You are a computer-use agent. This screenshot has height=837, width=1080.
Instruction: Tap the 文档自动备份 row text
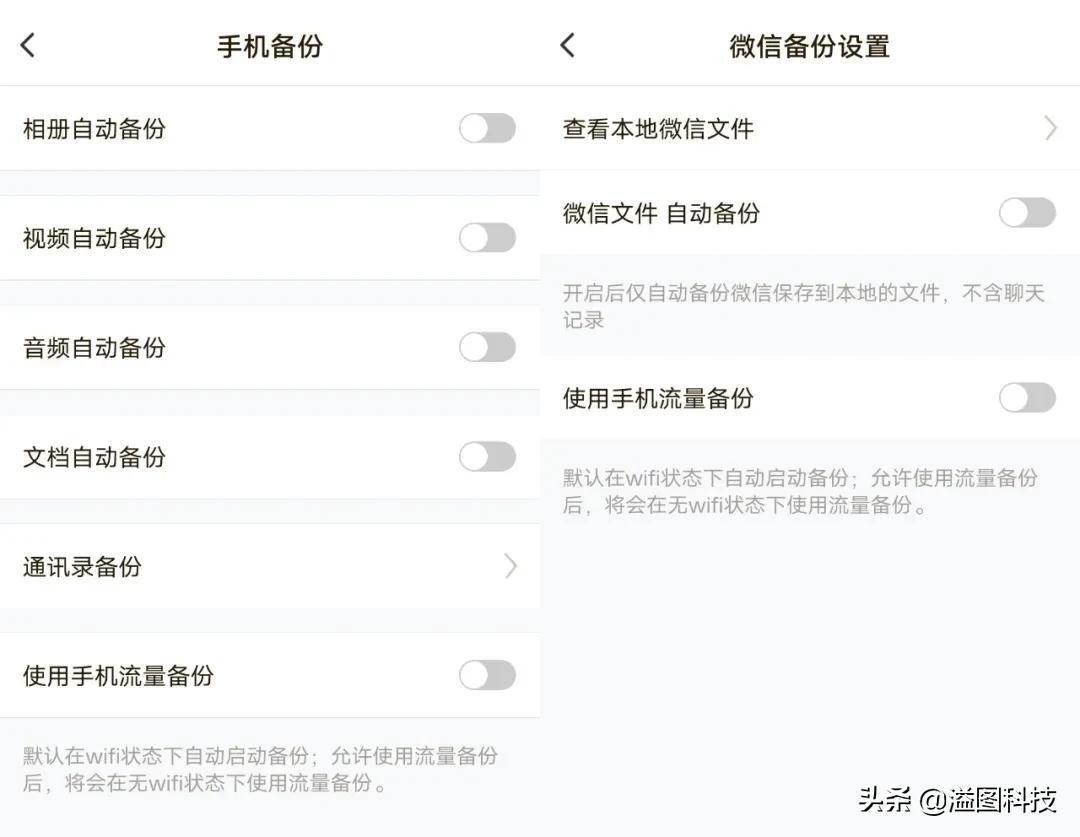tap(94, 457)
